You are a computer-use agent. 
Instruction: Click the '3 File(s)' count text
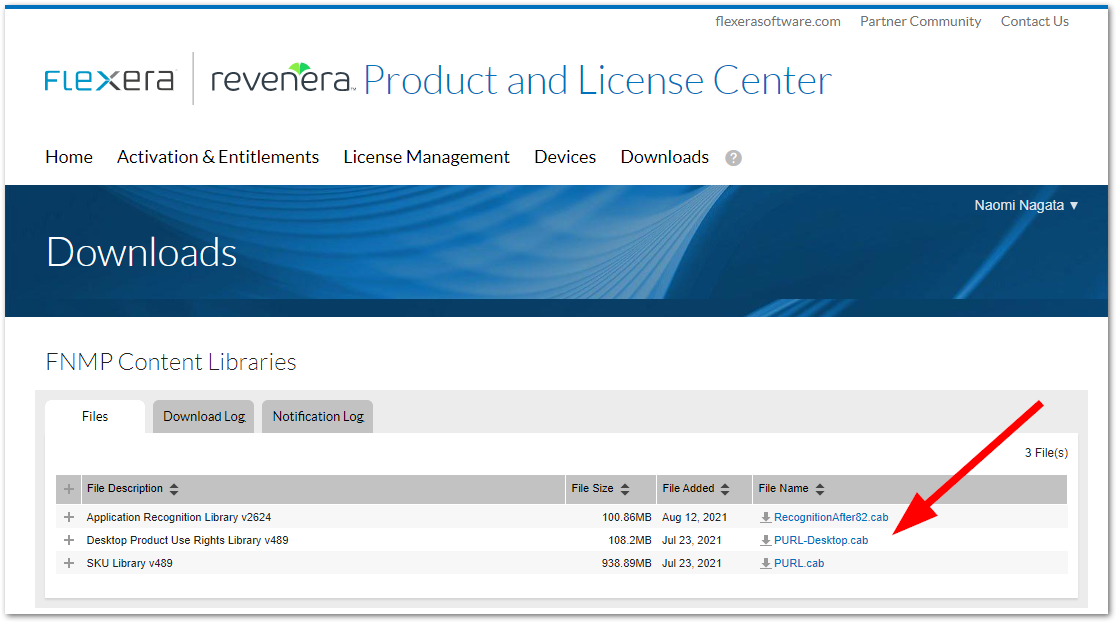[x=1046, y=453]
